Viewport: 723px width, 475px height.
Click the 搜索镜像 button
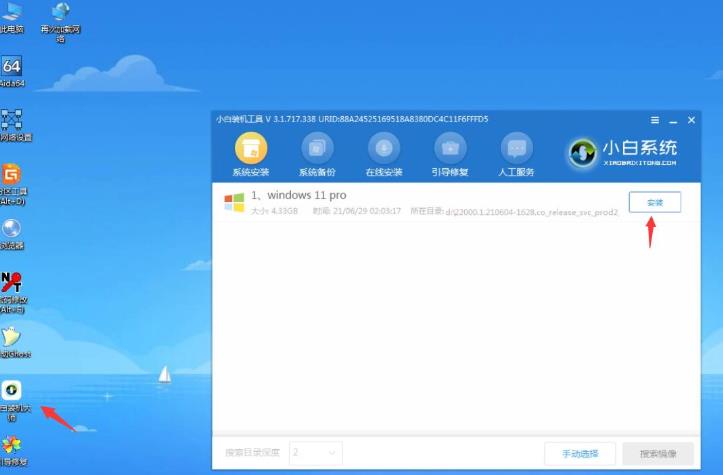click(658, 453)
